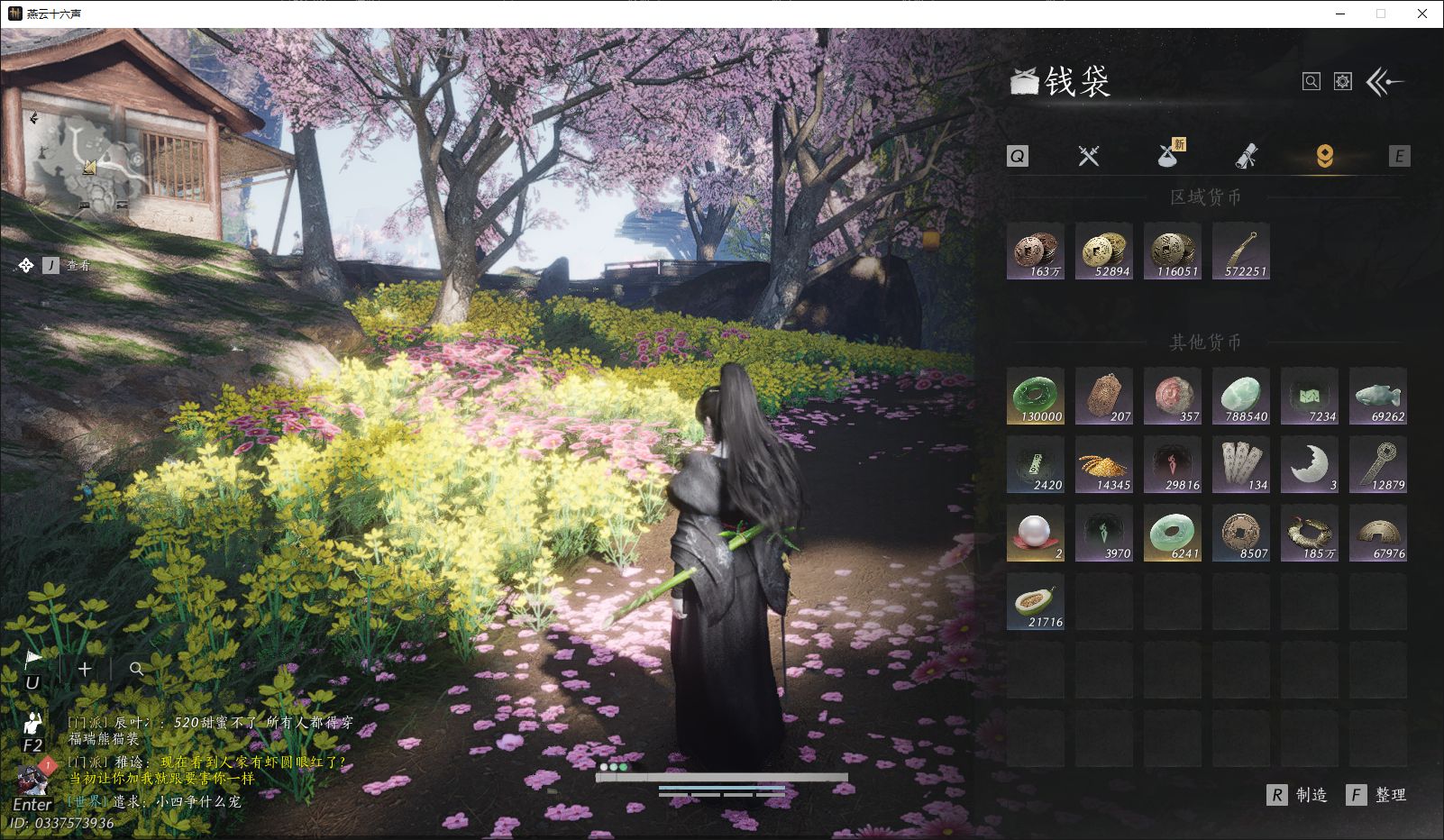The height and width of the screenshot is (840, 1444).
Task: Click the 查看 view prompt
Action: click(x=78, y=266)
